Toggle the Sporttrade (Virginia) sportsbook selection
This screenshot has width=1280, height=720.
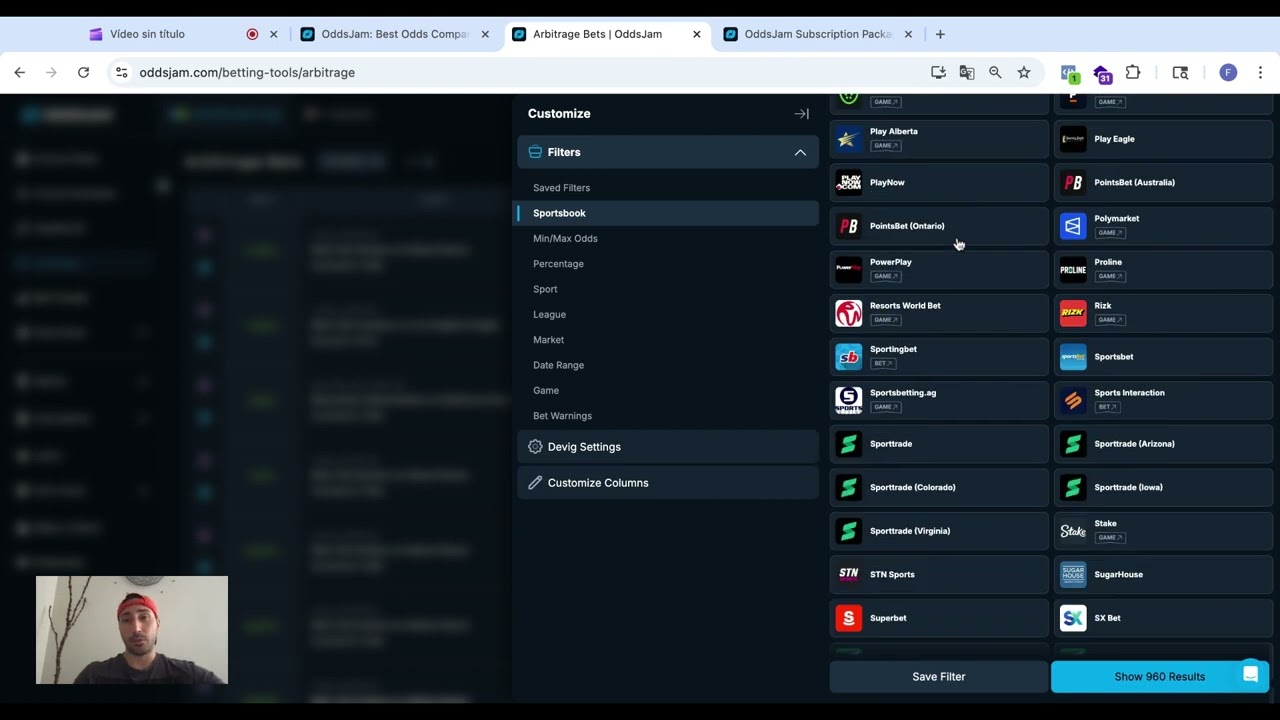(x=938, y=531)
